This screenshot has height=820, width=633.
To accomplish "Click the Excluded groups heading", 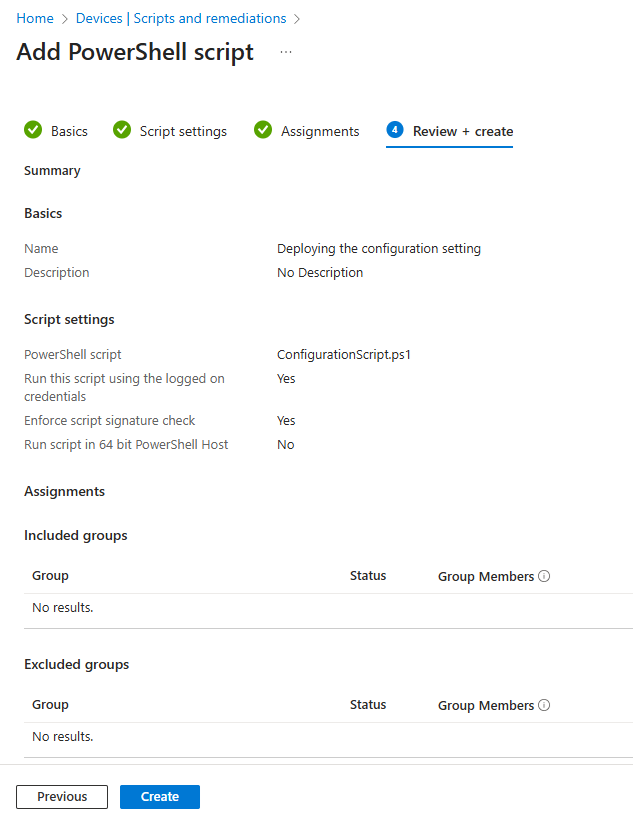I will 76,664.
